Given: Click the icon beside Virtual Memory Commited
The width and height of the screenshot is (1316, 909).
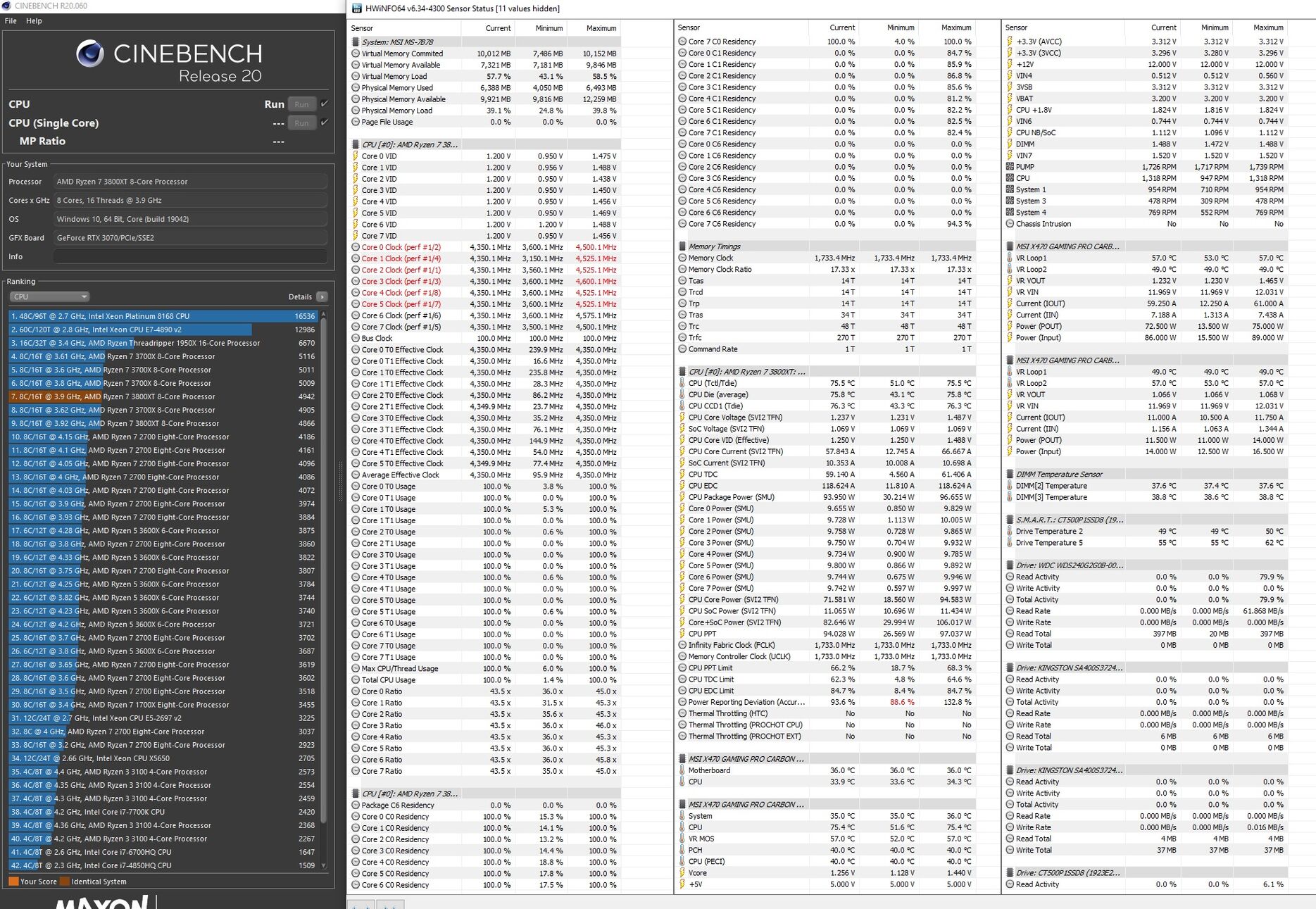Looking at the screenshot, I should [356, 54].
